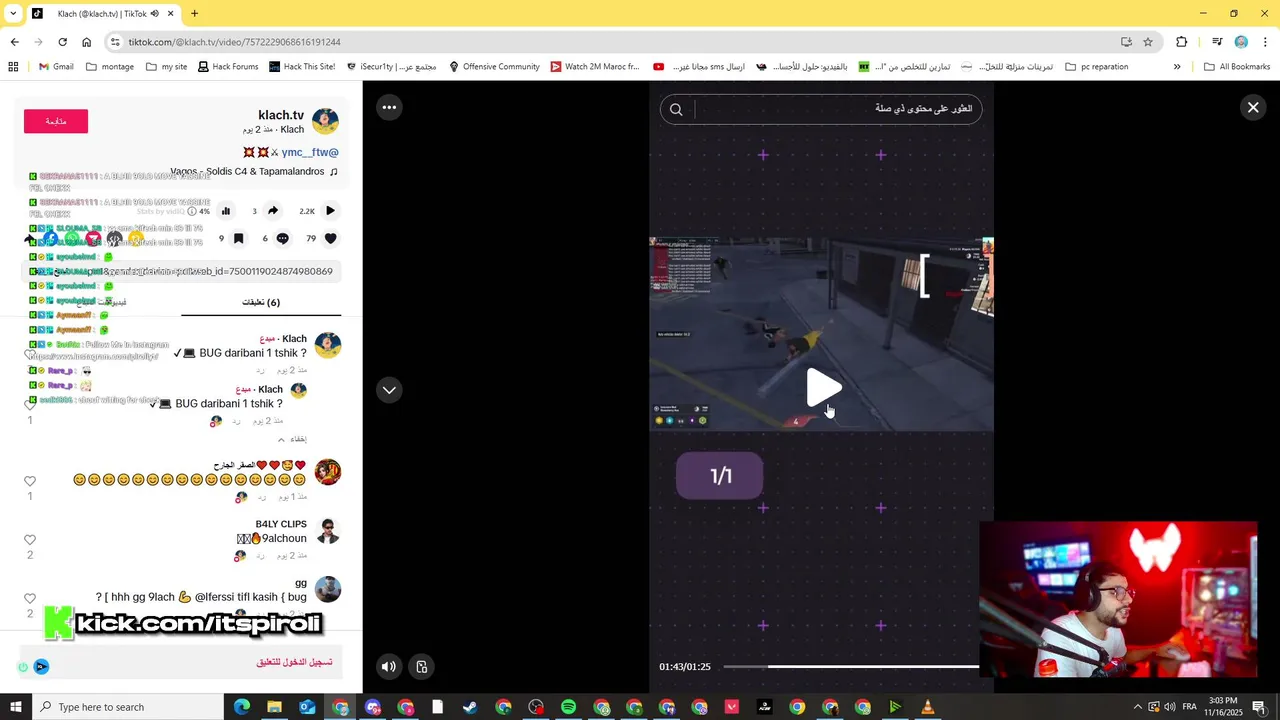Open the Offensive Community bookmark
Screen dimensions: 1280x720
tap(494, 67)
